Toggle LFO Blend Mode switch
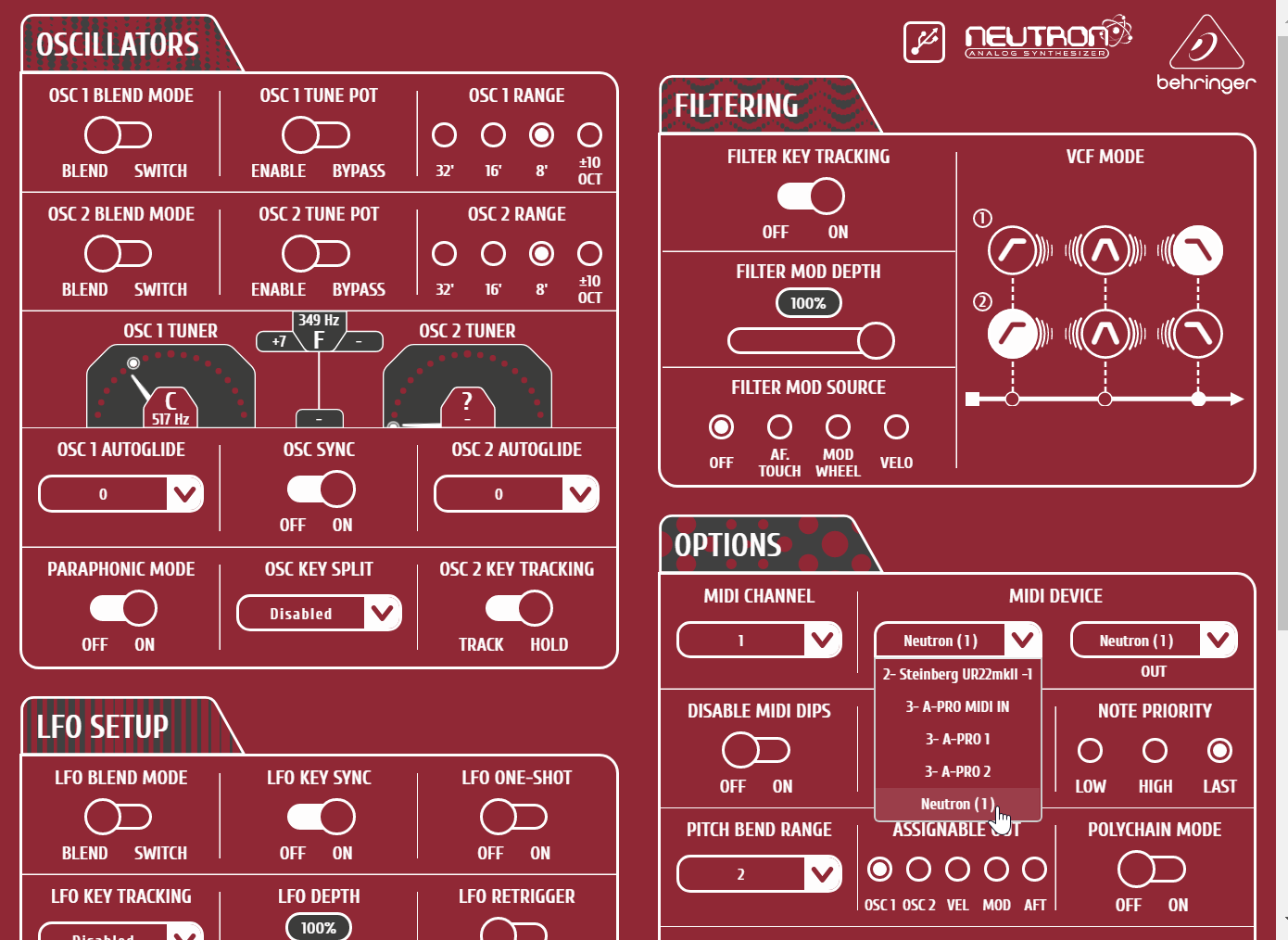1288x940 pixels. 118,818
